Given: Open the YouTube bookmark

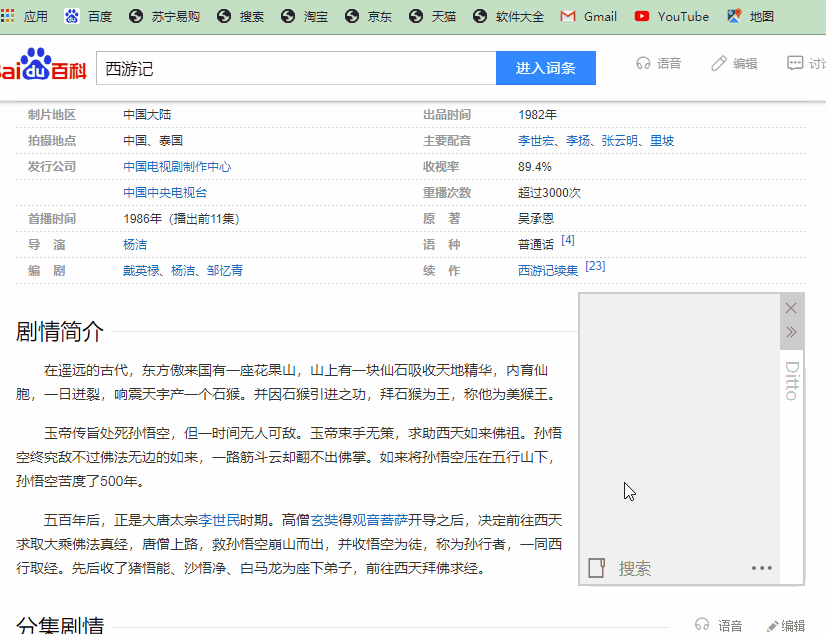Looking at the screenshot, I should coord(671,16).
